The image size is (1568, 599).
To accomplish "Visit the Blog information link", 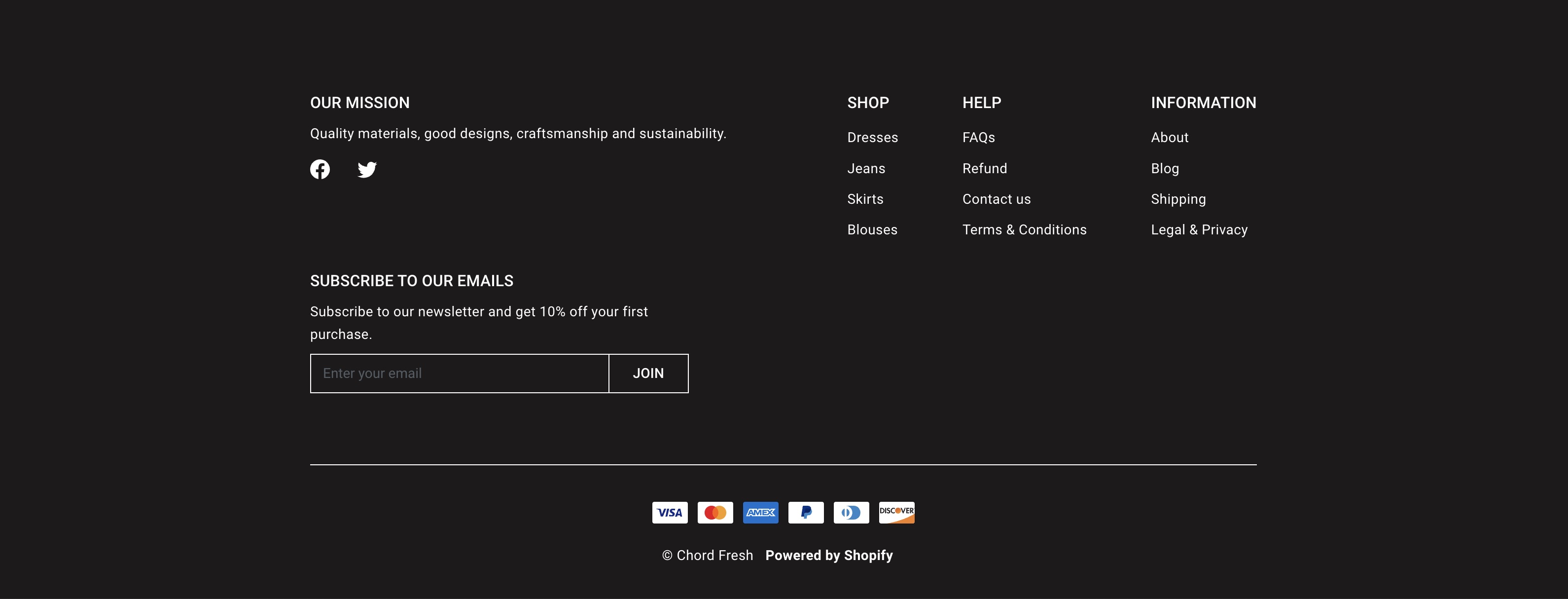I will [1165, 168].
